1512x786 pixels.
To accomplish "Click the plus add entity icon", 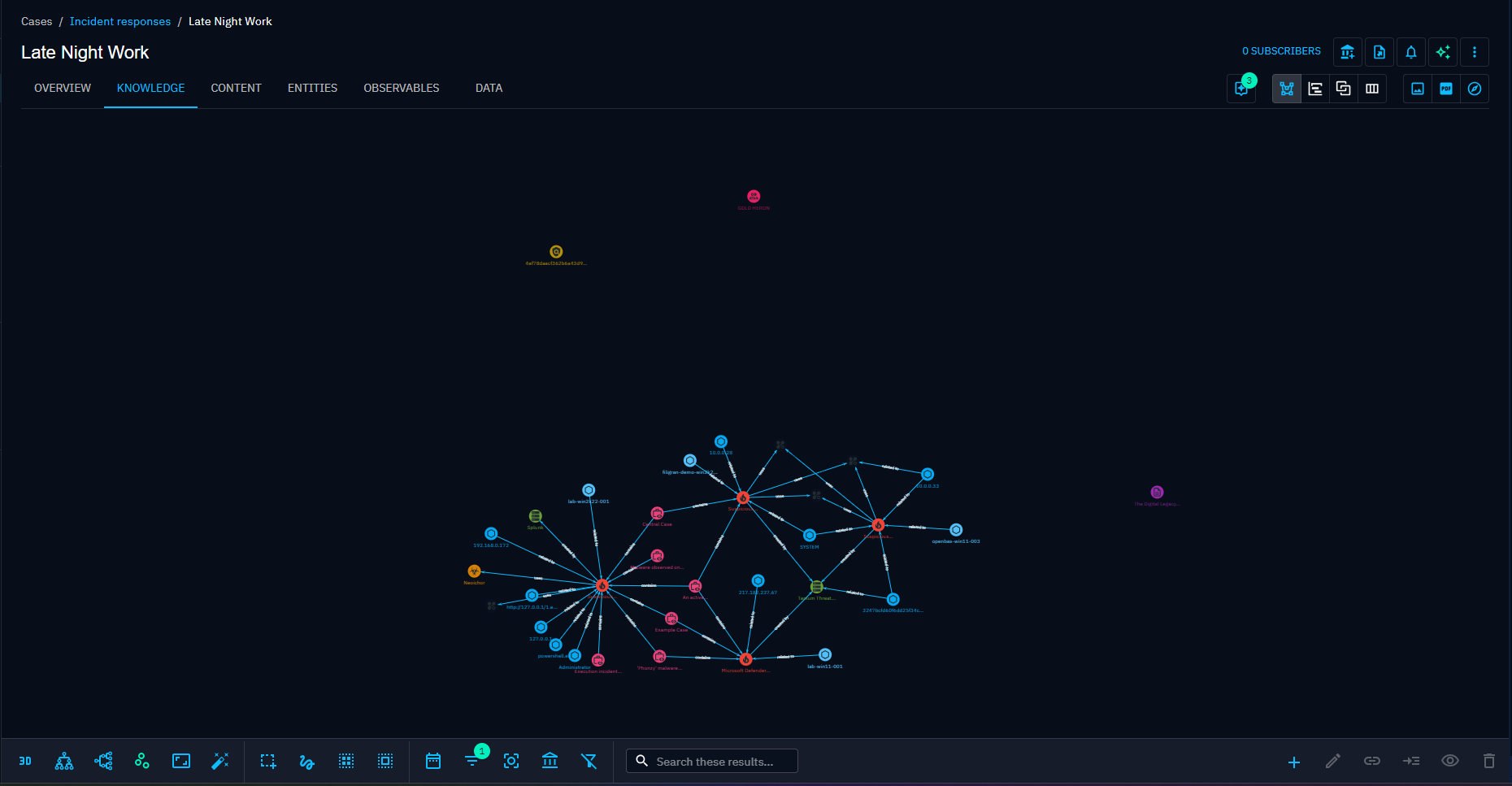I will (x=1294, y=762).
